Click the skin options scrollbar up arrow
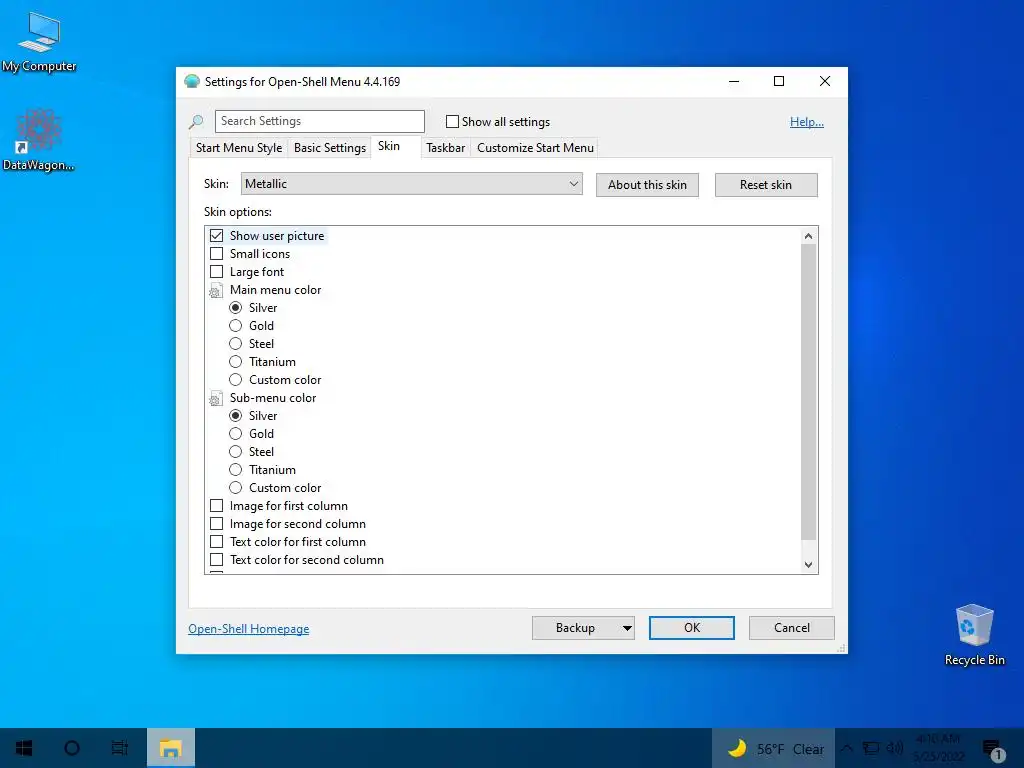Image resolution: width=1024 pixels, height=768 pixels. click(808, 236)
